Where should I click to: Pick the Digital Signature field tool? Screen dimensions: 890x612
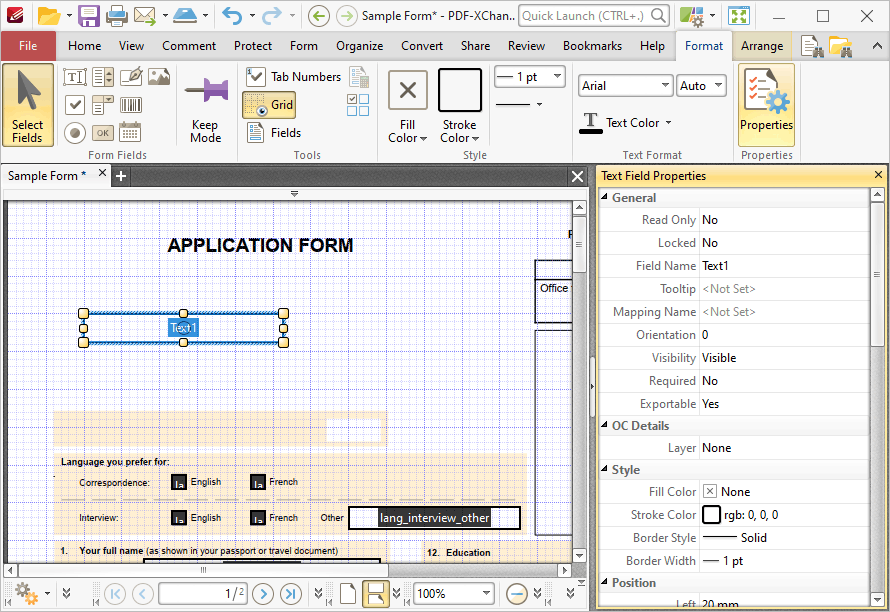click(131, 77)
